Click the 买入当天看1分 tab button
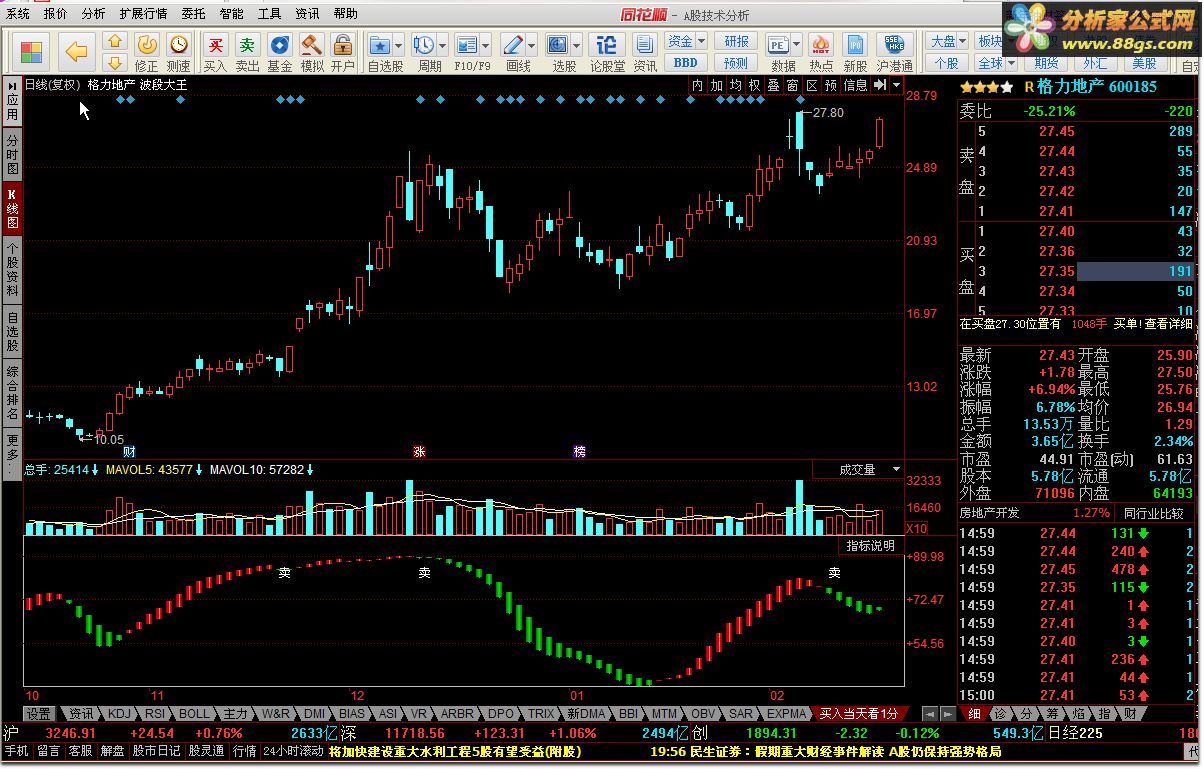The image size is (1204, 769). [x=858, y=714]
